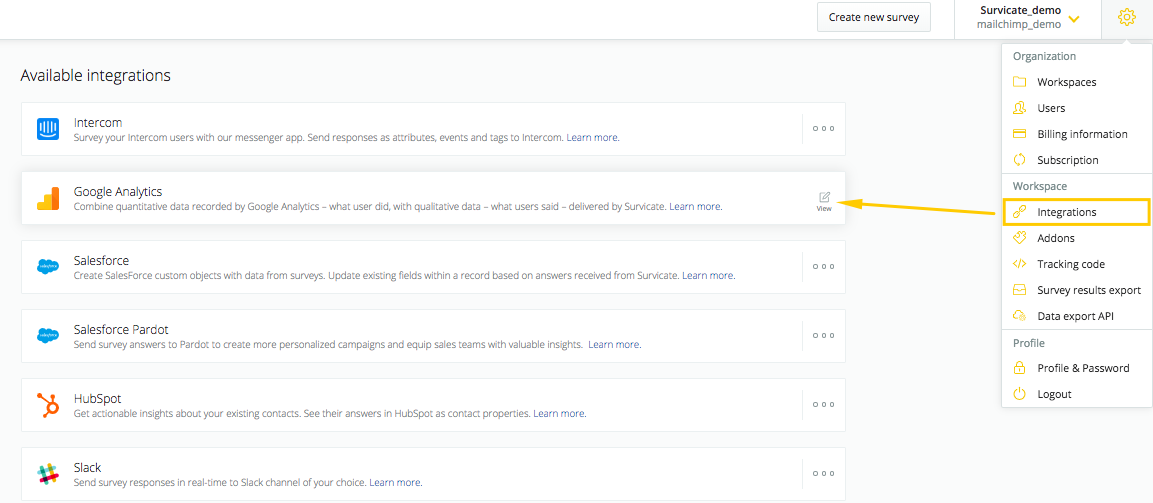
Task: Click the Tracking code brackets icon
Action: pos(1019,263)
